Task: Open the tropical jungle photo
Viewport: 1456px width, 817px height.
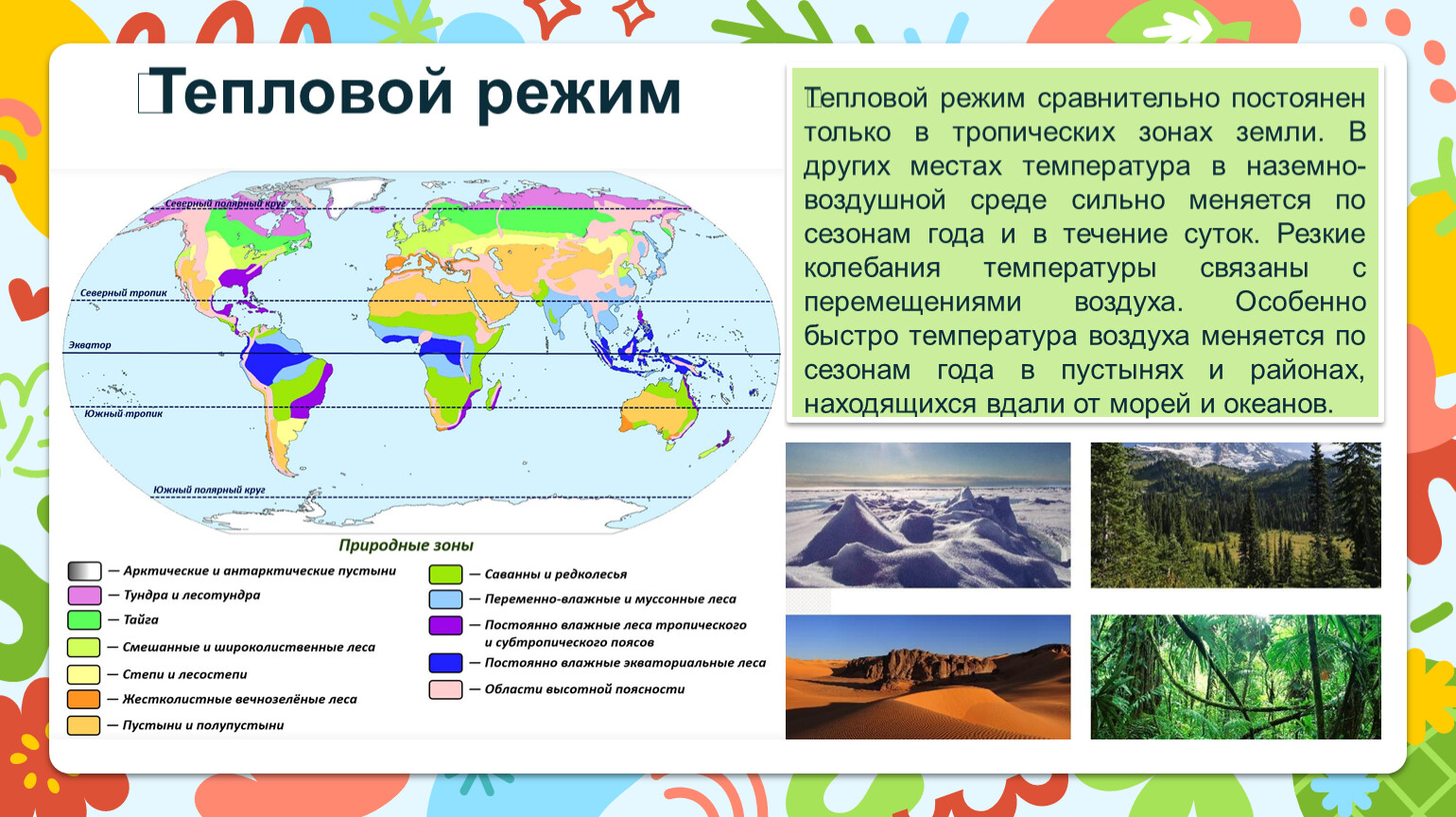Action: (1236, 677)
